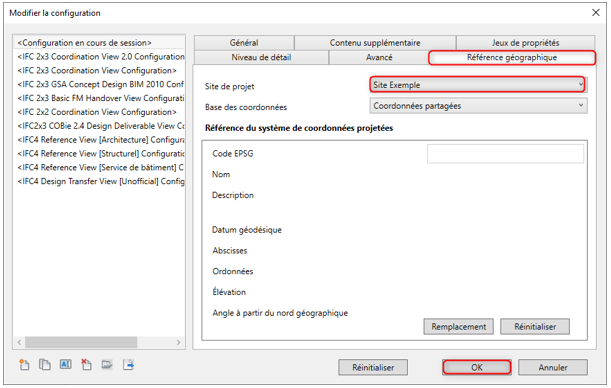Duplicate the selected configuration with the copy icon

point(45,365)
